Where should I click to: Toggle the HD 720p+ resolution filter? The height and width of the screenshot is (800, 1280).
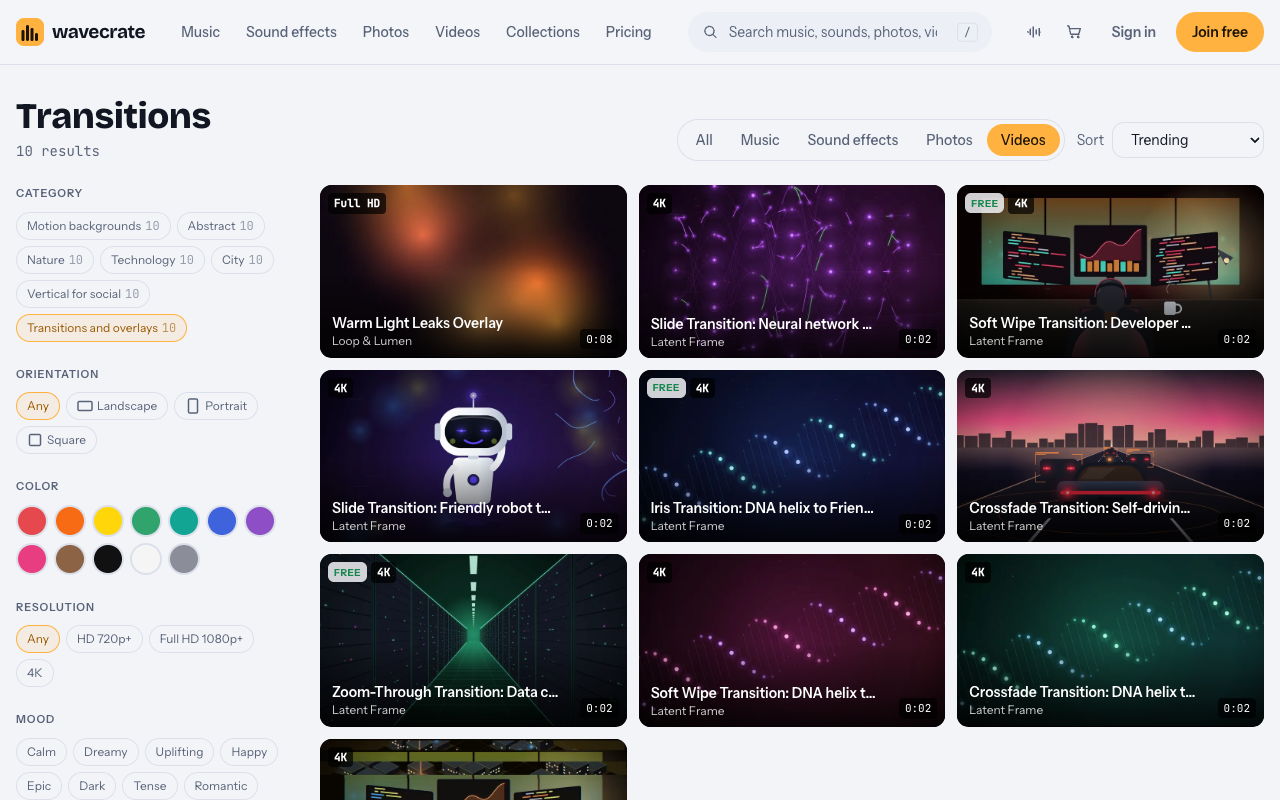(104, 639)
